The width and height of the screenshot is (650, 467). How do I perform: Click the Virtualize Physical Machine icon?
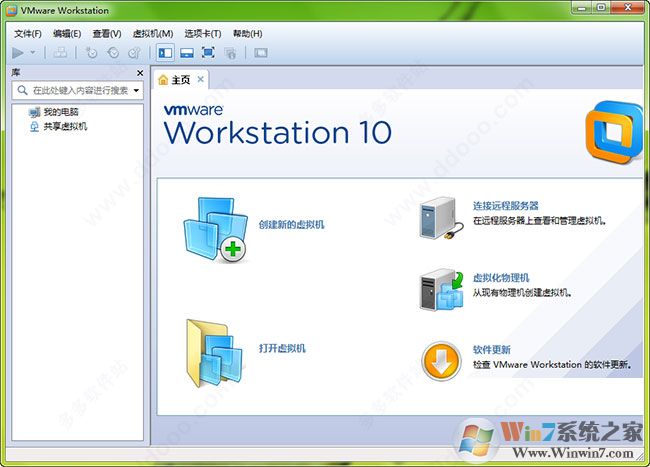coord(440,289)
